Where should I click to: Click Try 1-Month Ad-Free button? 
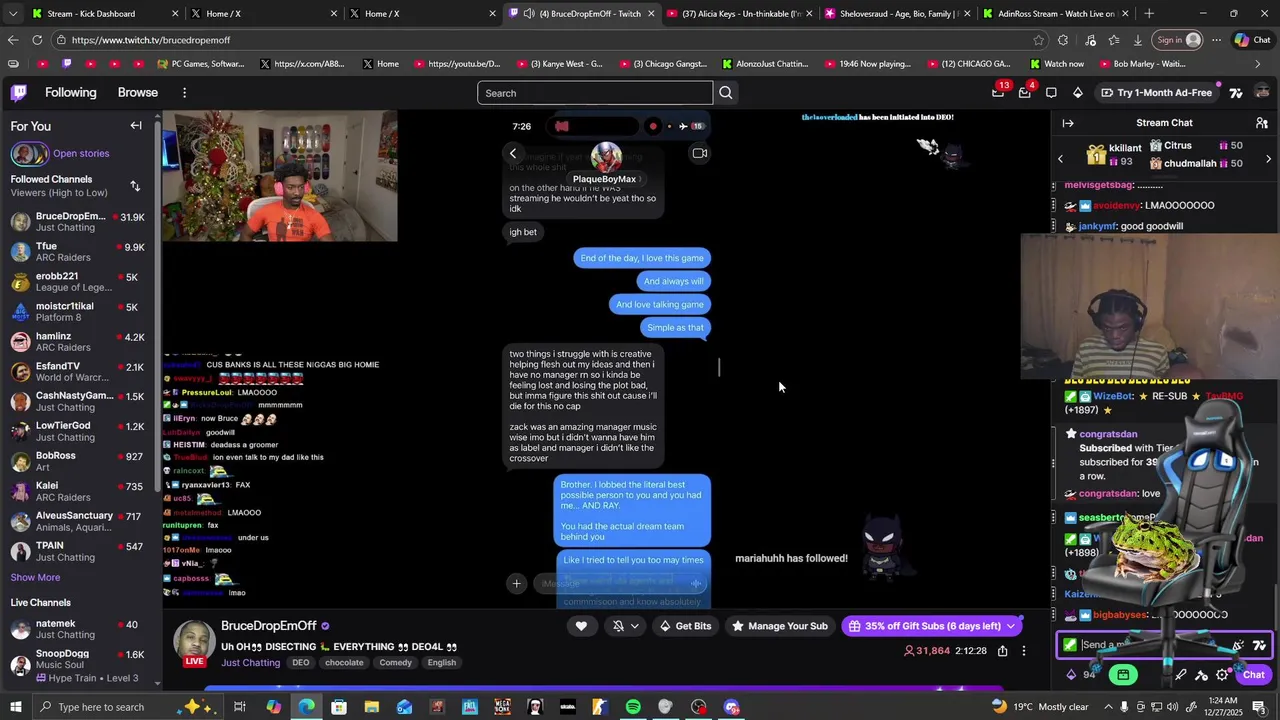tap(1156, 93)
